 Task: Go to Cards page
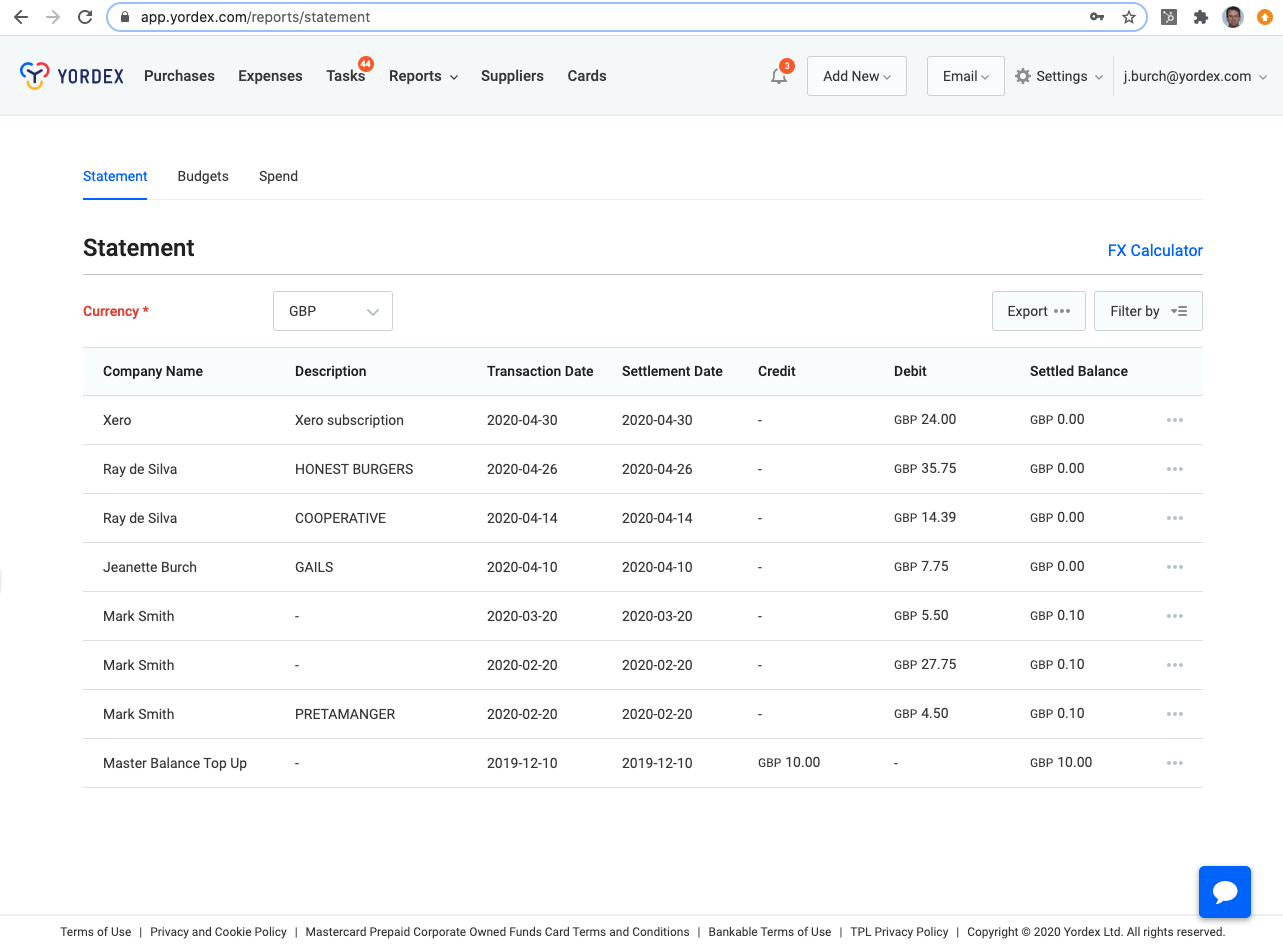point(587,76)
